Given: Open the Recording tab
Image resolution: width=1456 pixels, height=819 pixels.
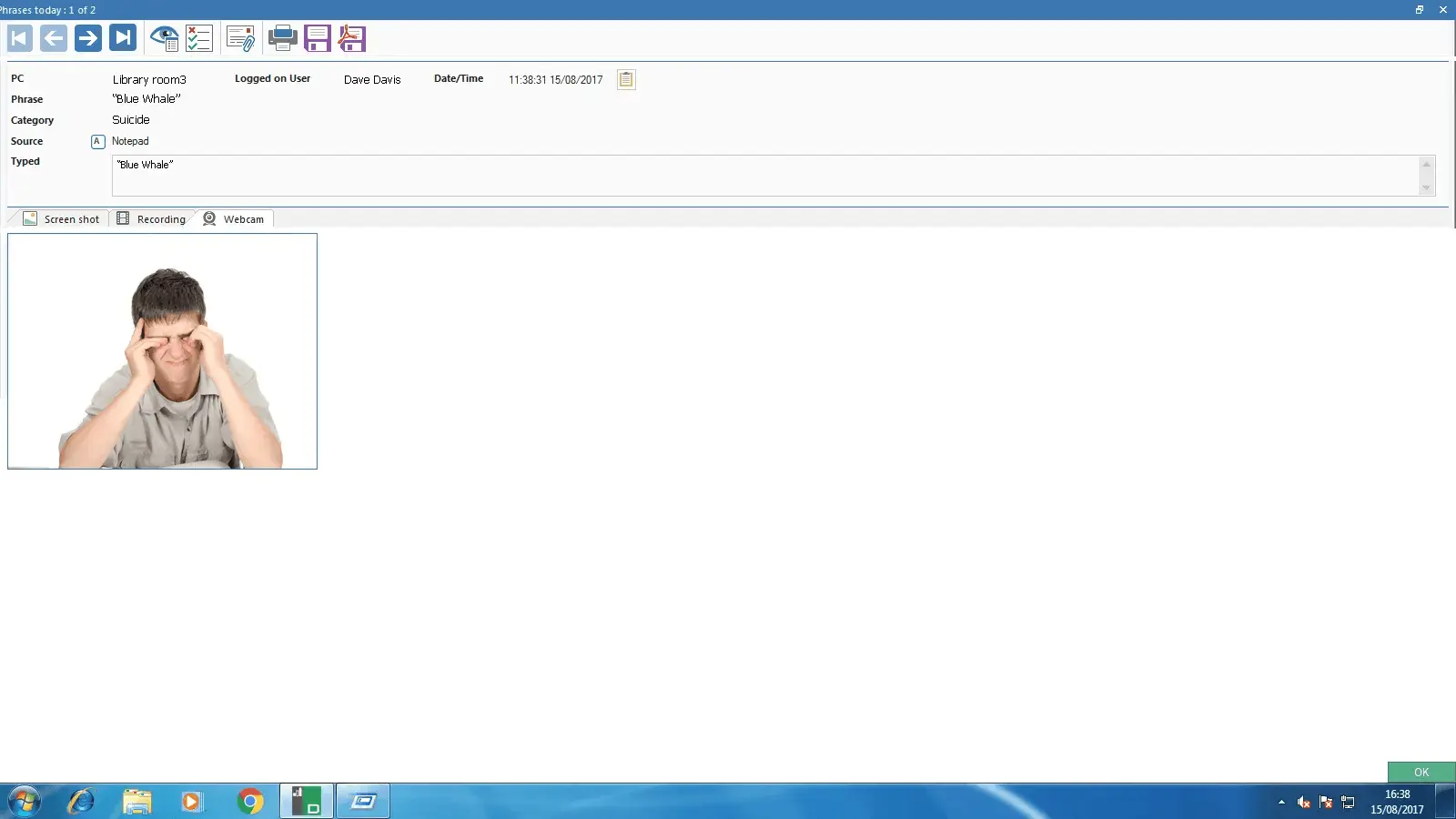Looking at the screenshot, I should (152, 219).
